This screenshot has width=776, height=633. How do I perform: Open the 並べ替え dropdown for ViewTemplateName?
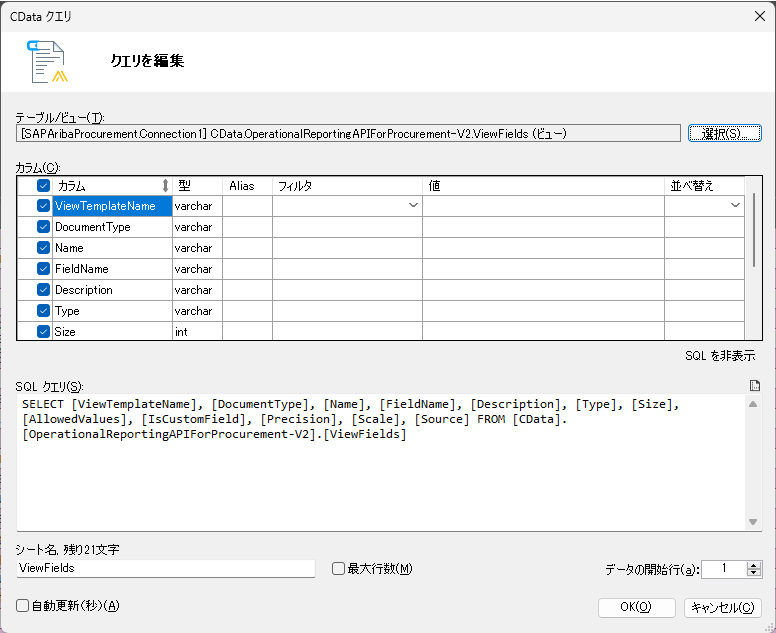[735, 205]
